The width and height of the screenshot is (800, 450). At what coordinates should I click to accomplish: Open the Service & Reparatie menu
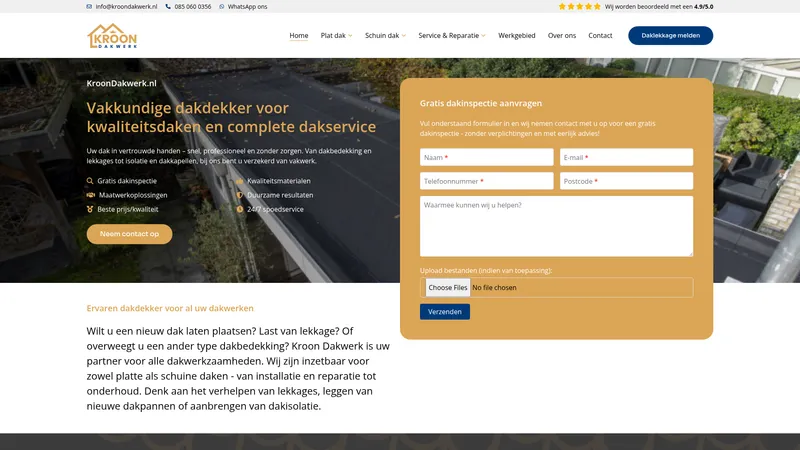click(448, 36)
